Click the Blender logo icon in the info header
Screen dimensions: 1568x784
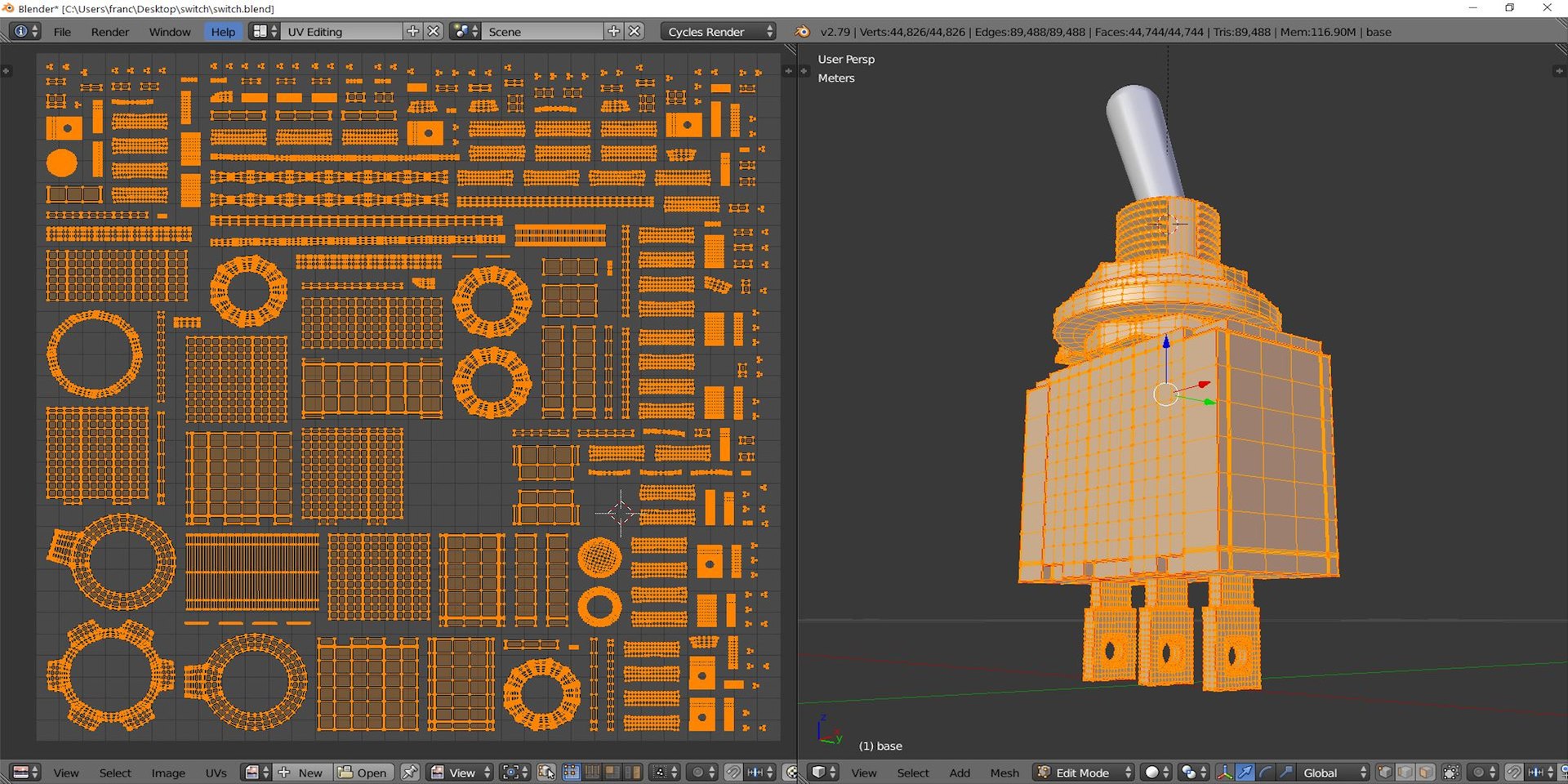[803, 32]
